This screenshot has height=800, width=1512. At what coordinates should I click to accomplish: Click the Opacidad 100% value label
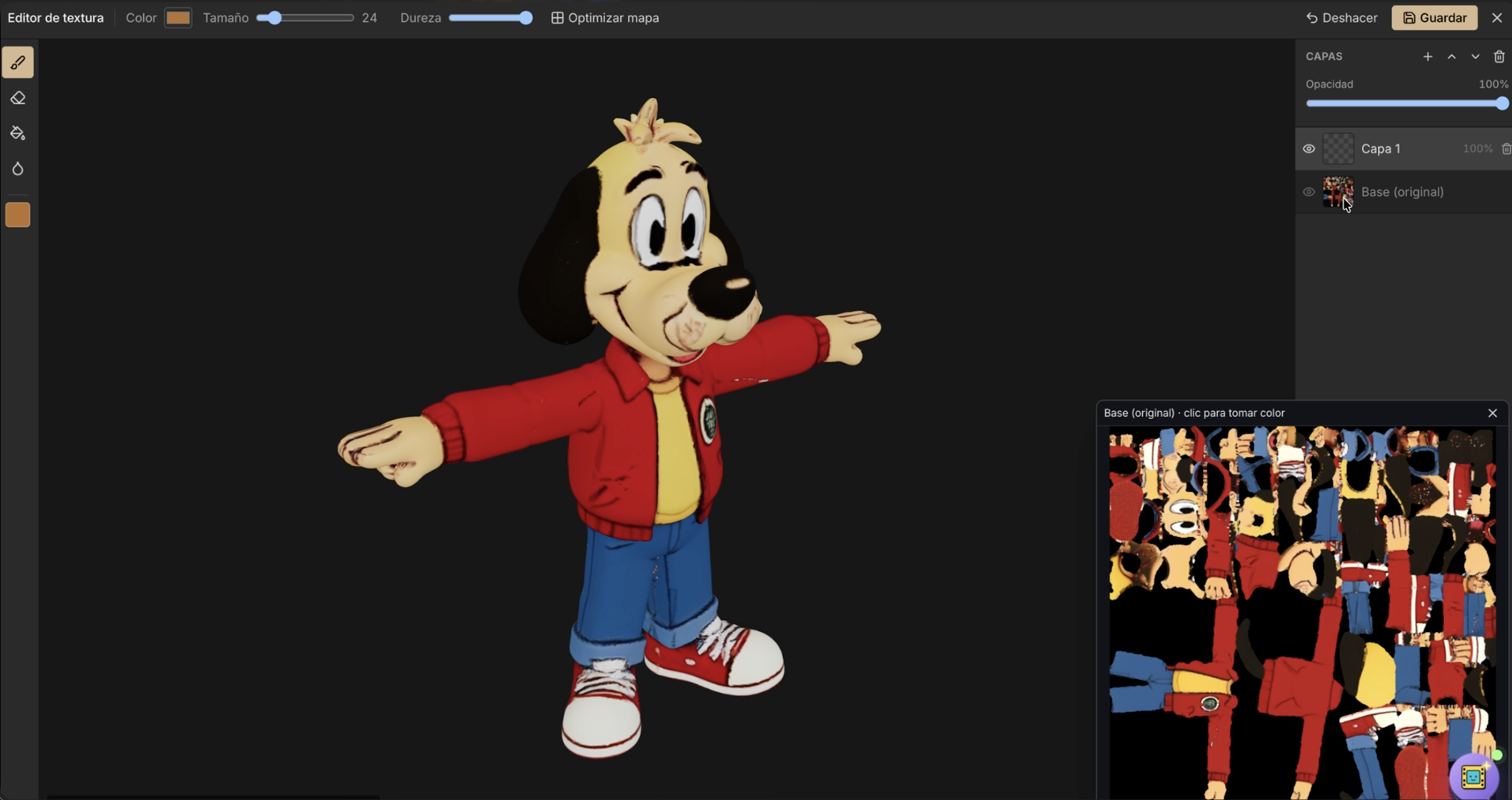coord(1493,84)
